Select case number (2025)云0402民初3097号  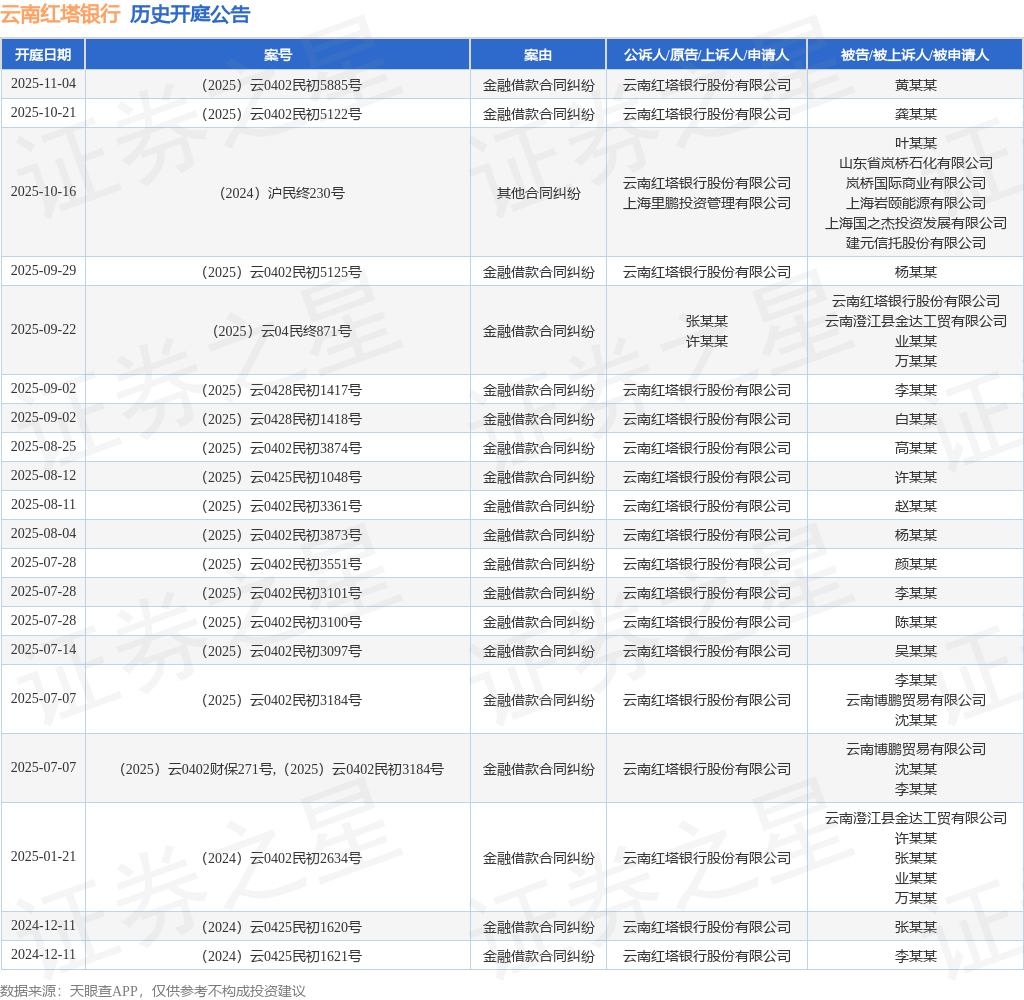coord(281,651)
